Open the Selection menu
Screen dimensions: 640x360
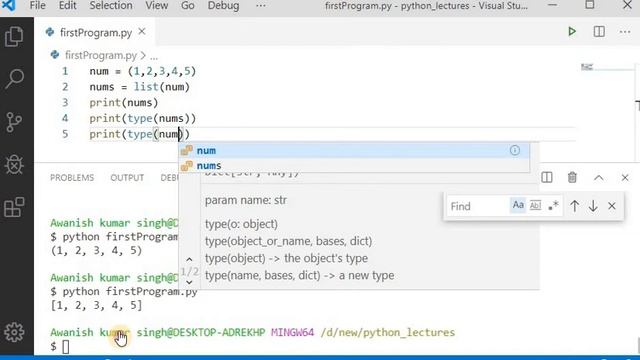click(111, 6)
